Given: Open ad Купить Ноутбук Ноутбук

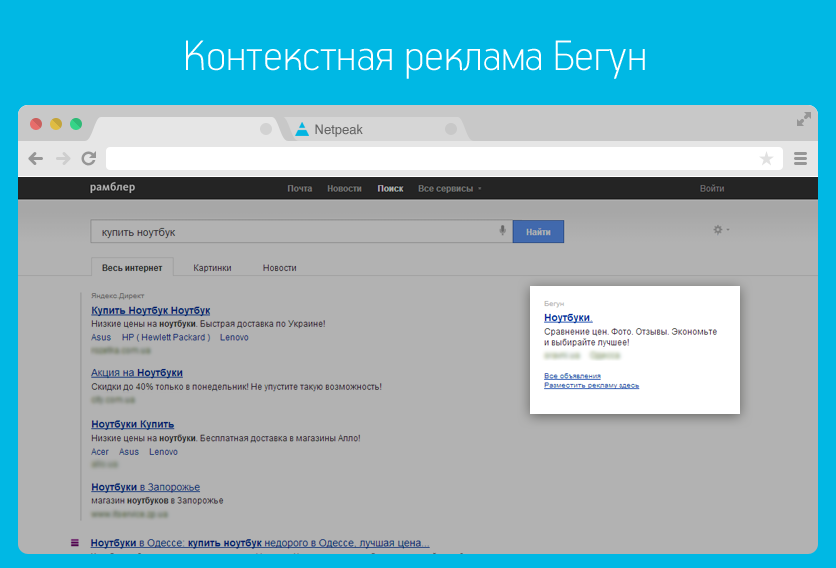Looking at the screenshot, I should [x=150, y=310].
